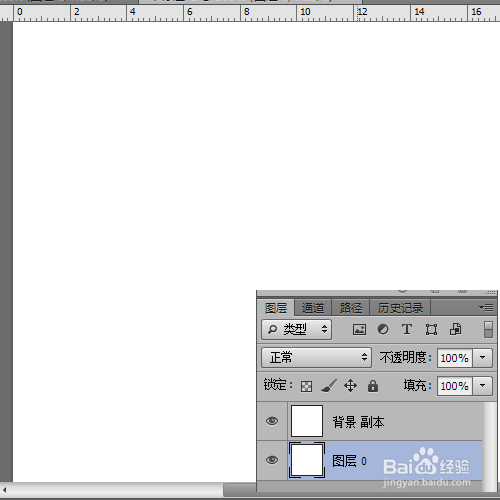The image size is (500, 500).
Task: Click the lock transparent pixels icon
Action: tap(306, 386)
